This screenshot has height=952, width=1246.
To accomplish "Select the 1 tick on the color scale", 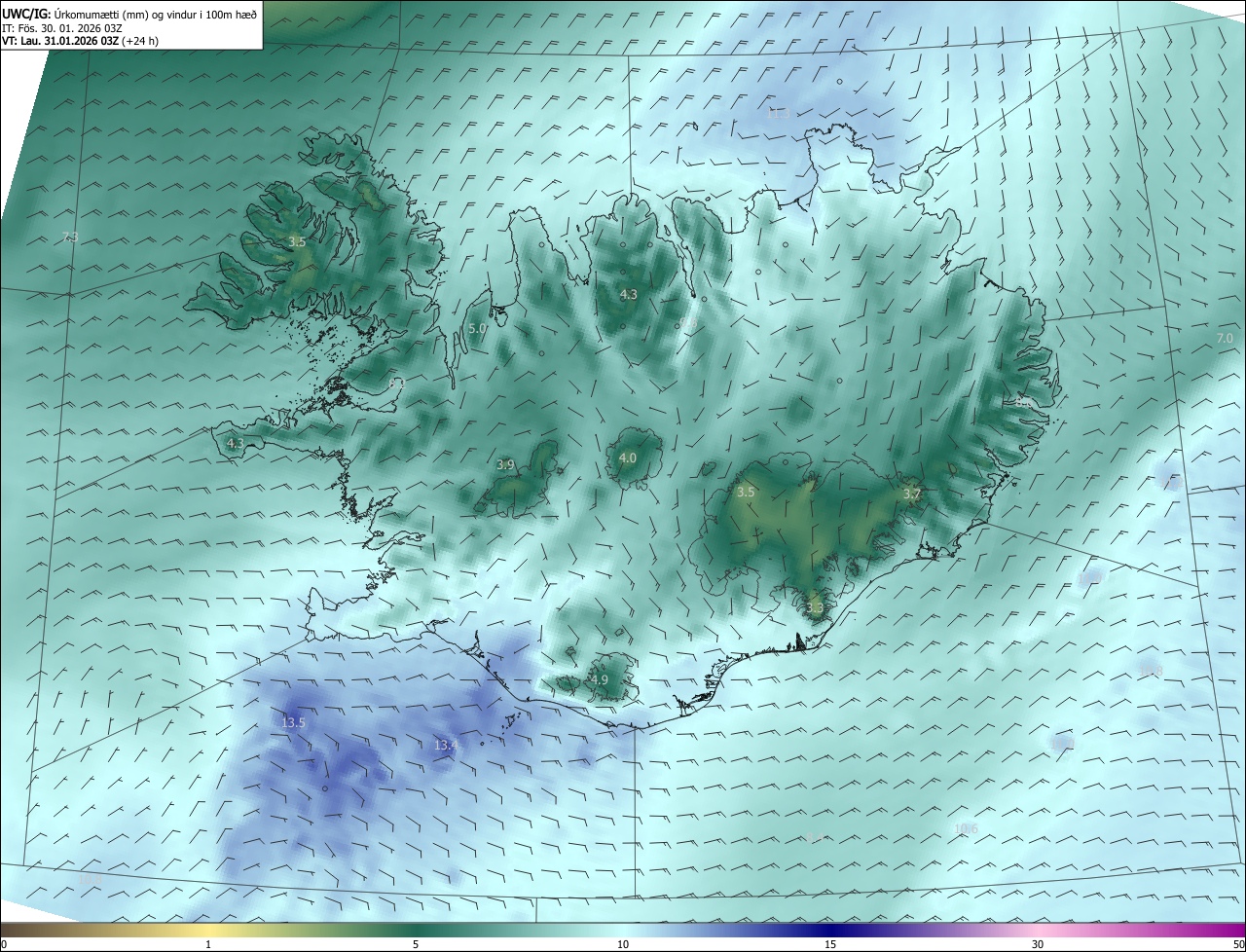I will [208, 943].
